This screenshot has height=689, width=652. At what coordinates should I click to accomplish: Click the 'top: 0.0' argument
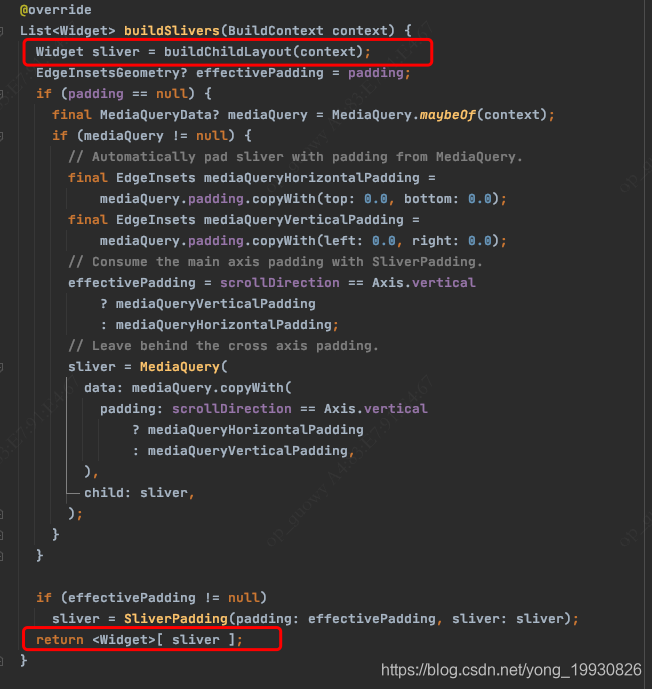click(x=356, y=199)
